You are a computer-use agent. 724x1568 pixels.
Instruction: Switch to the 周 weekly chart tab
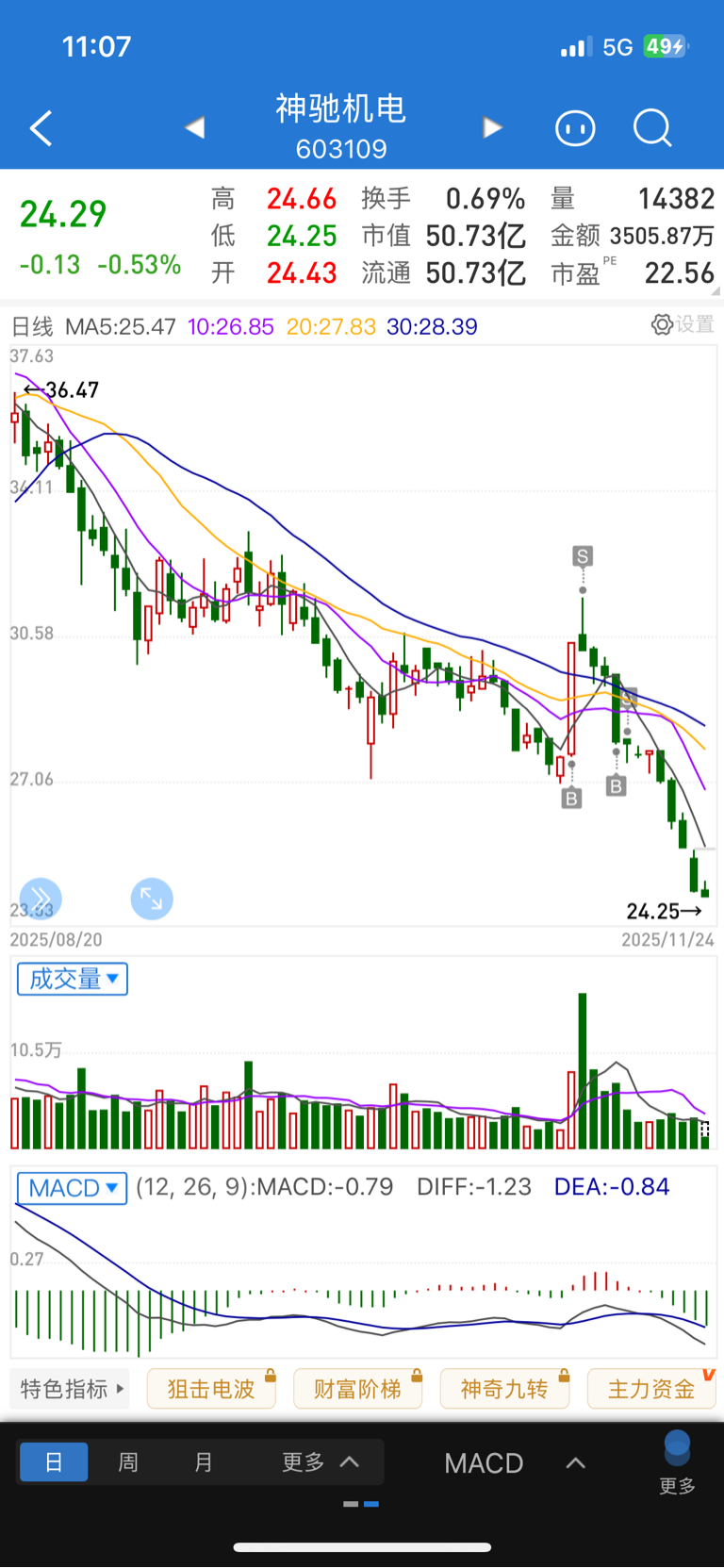128,1462
